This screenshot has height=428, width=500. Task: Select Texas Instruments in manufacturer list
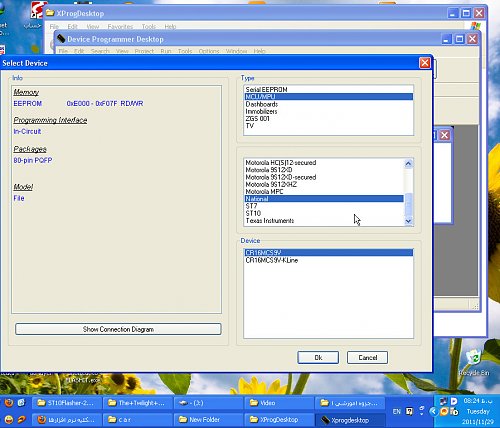(x=324, y=221)
